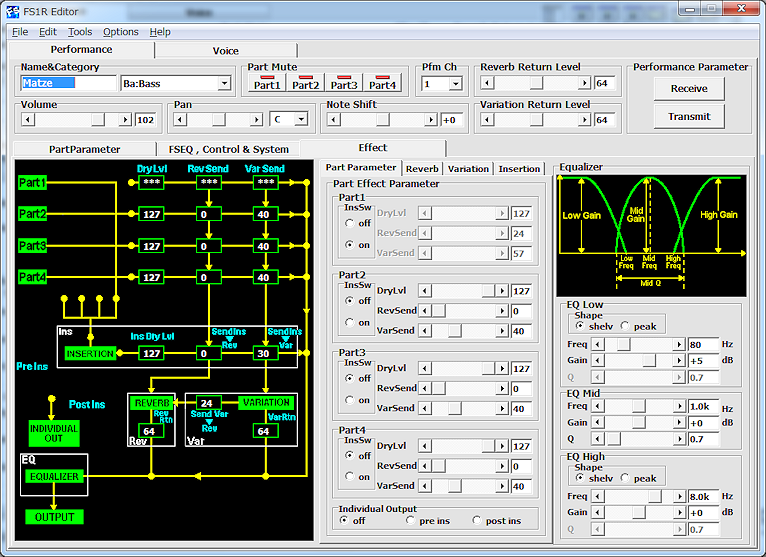Click right arrow of EQ Low Freq slider
Image resolution: width=766 pixels, height=557 pixels.
point(679,344)
